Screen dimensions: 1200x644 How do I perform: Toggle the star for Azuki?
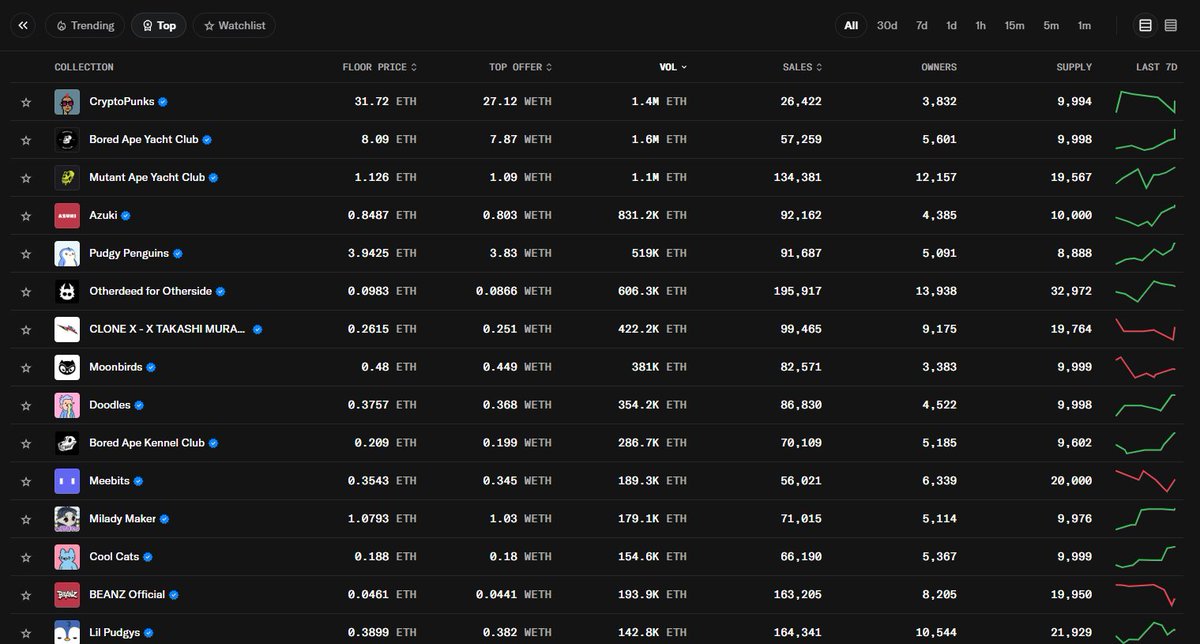click(x=26, y=216)
